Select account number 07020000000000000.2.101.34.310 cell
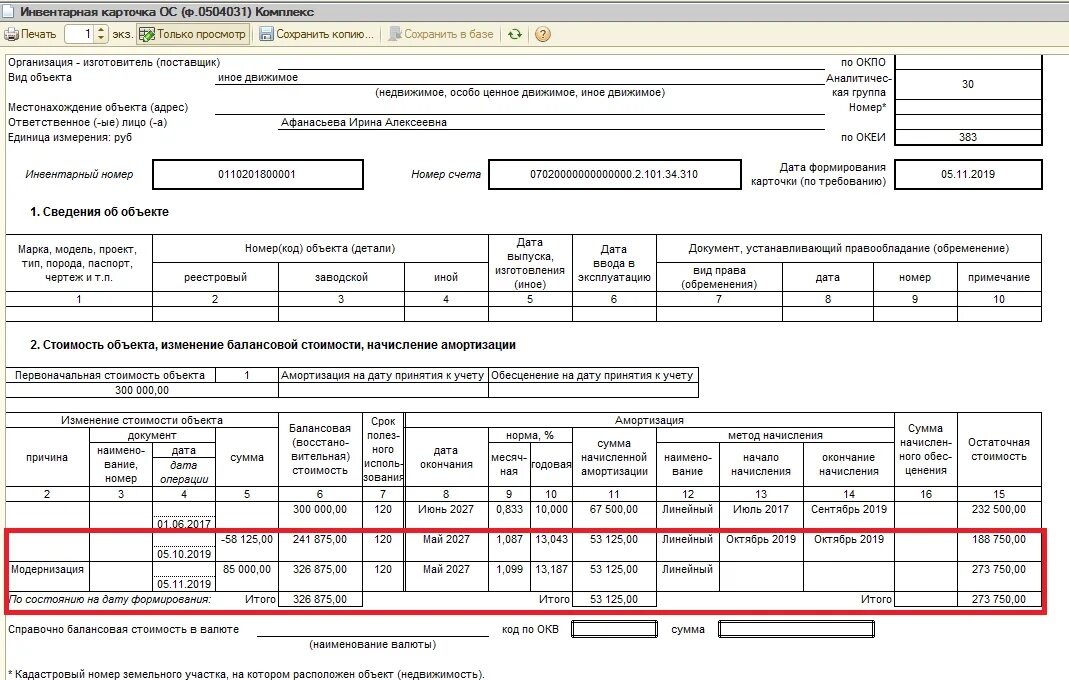The width and height of the screenshot is (1069, 680). (x=614, y=175)
